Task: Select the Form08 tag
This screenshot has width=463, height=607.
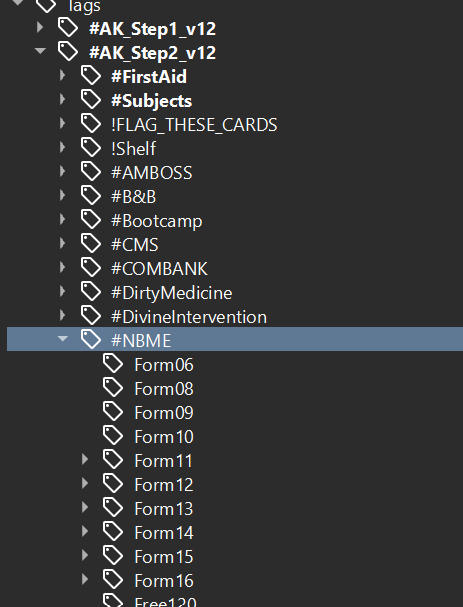Action: pyautogui.click(x=164, y=389)
